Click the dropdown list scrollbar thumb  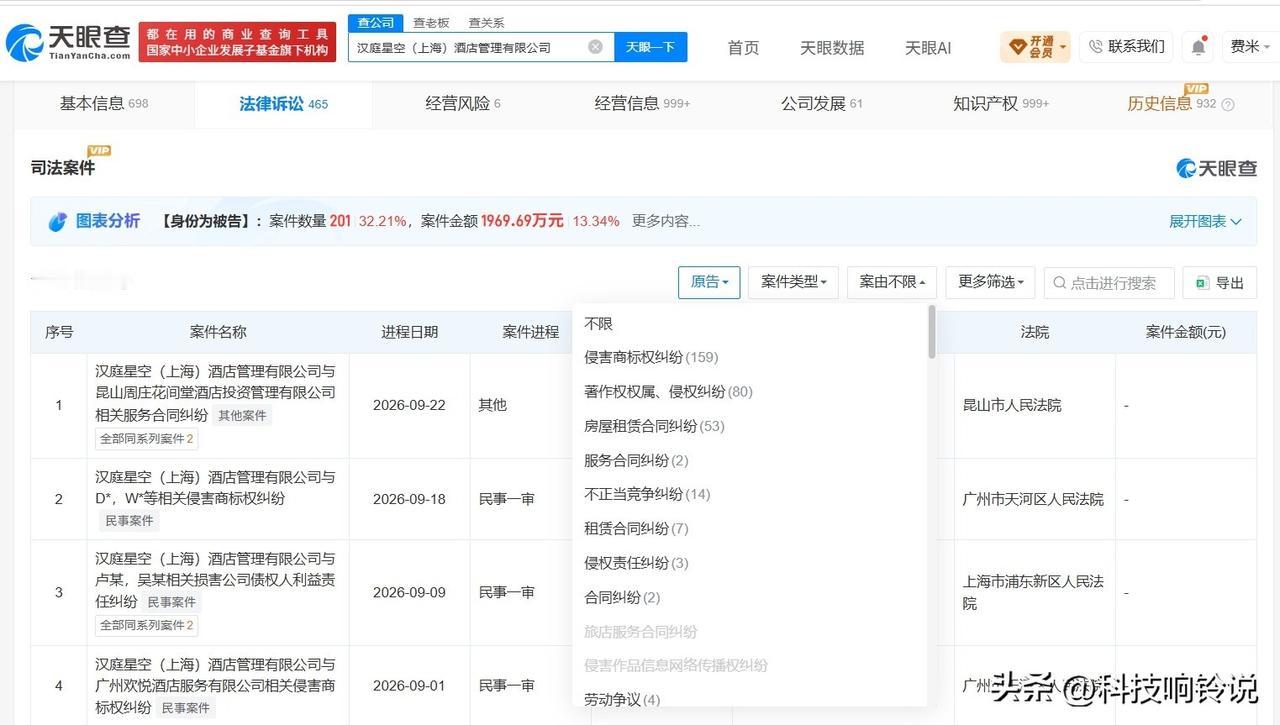pyautogui.click(x=932, y=331)
